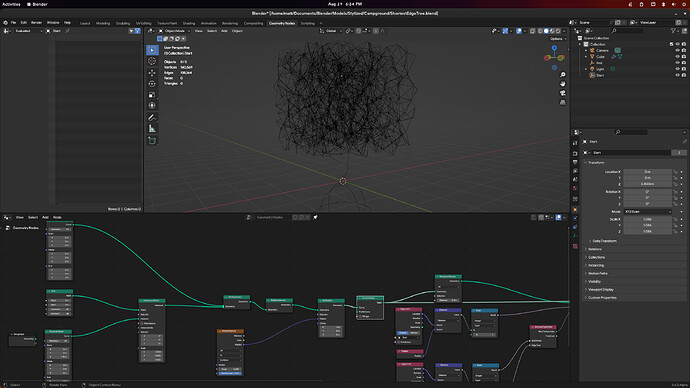
Task: Hide the Cube object in outliner
Action: (x=677, y=57)
